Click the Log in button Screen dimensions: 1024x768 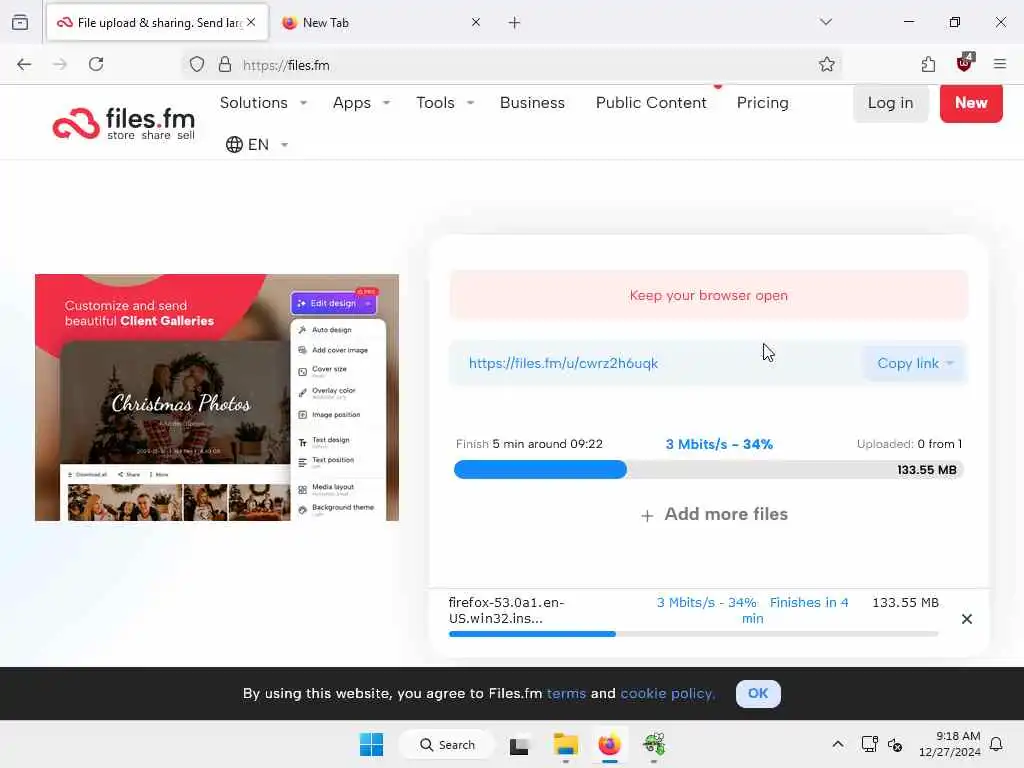tap(891, 103)
